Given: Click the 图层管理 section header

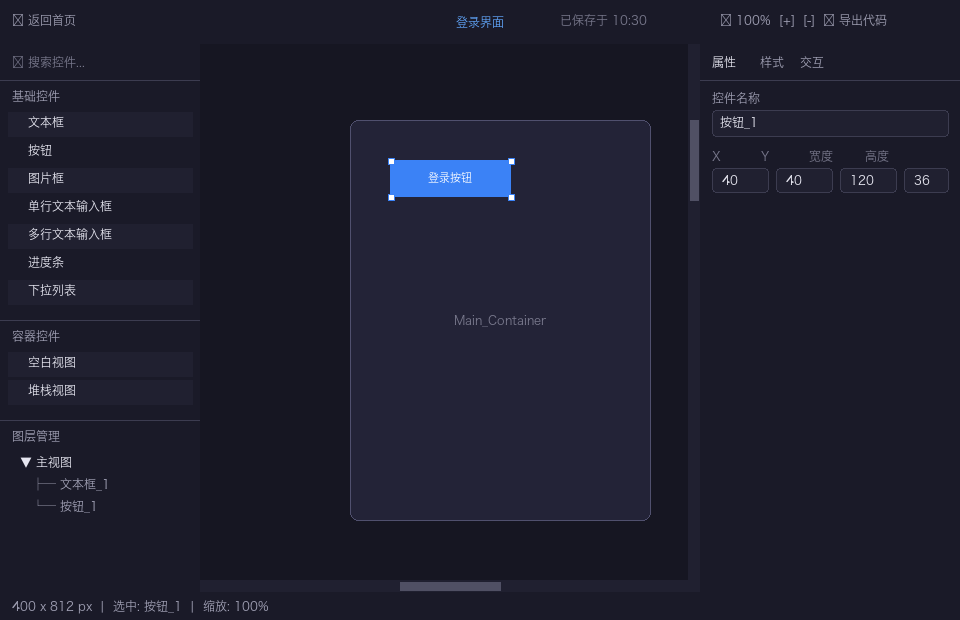Looking at the screenshot, I should (x=36, y=436).
